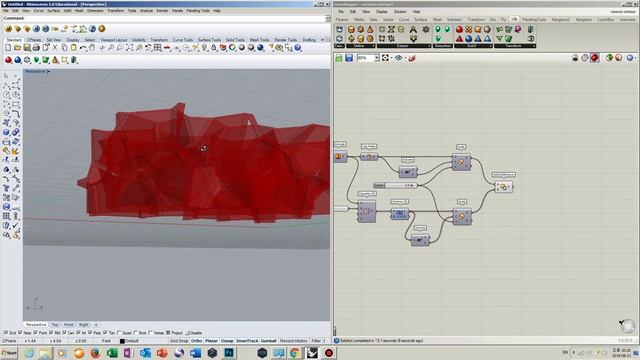
Task: Click the Paste clipboard icon in Rhino toolbar
Action: coord(73,48)
